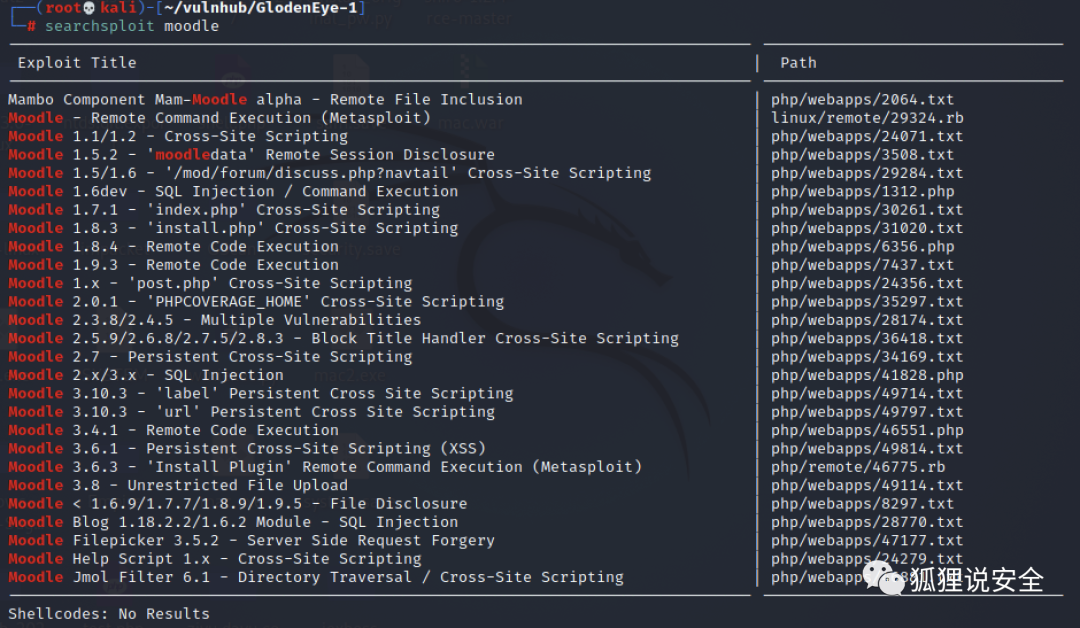Select path 'php/webapps/31020.txt'
This screenshot has width=1080, height=628.
pyautogui.click(x=867, y=228)
